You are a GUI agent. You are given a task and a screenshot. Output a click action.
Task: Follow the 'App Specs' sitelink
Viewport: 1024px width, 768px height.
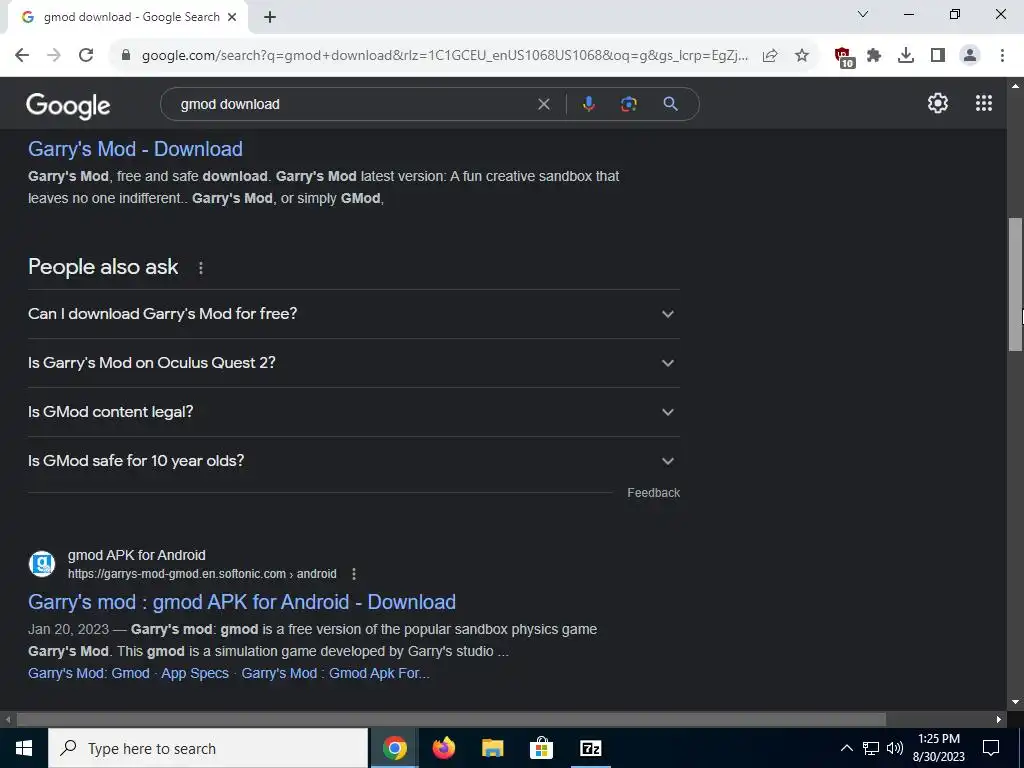(x=195, y=673)
